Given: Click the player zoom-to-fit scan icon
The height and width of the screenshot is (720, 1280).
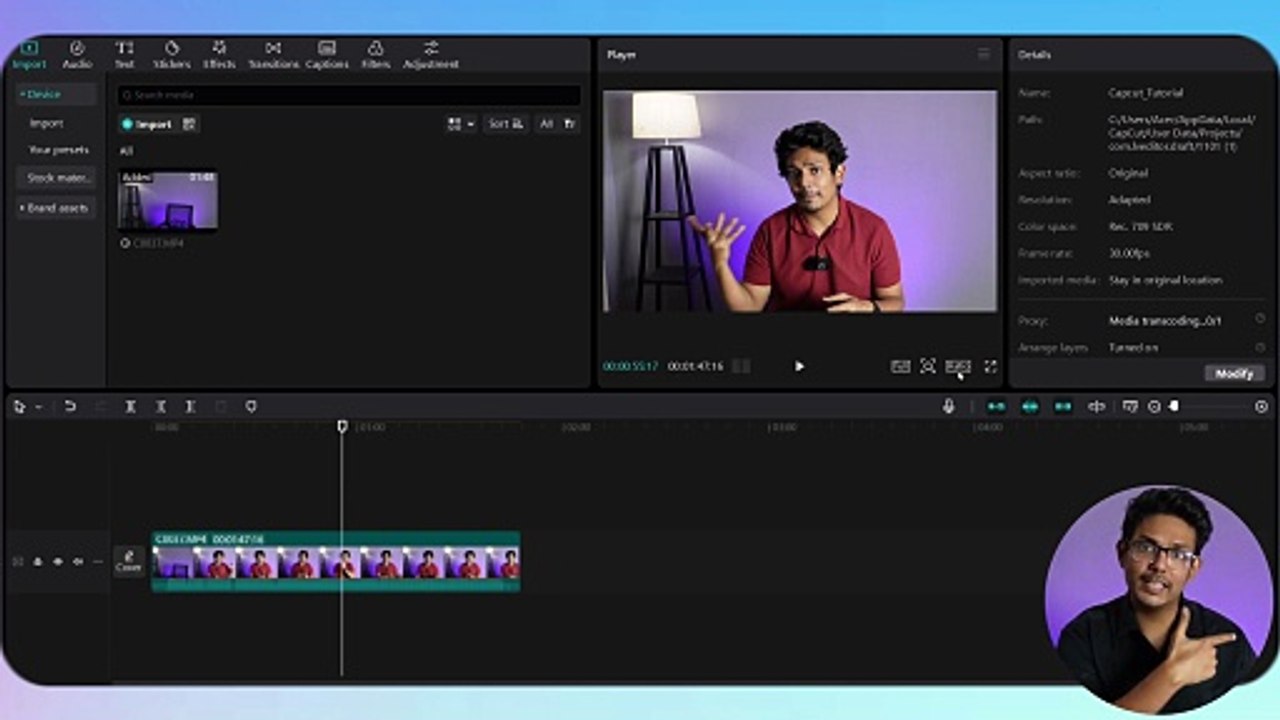Looking at the screenshot, I should tap(928, 367).
